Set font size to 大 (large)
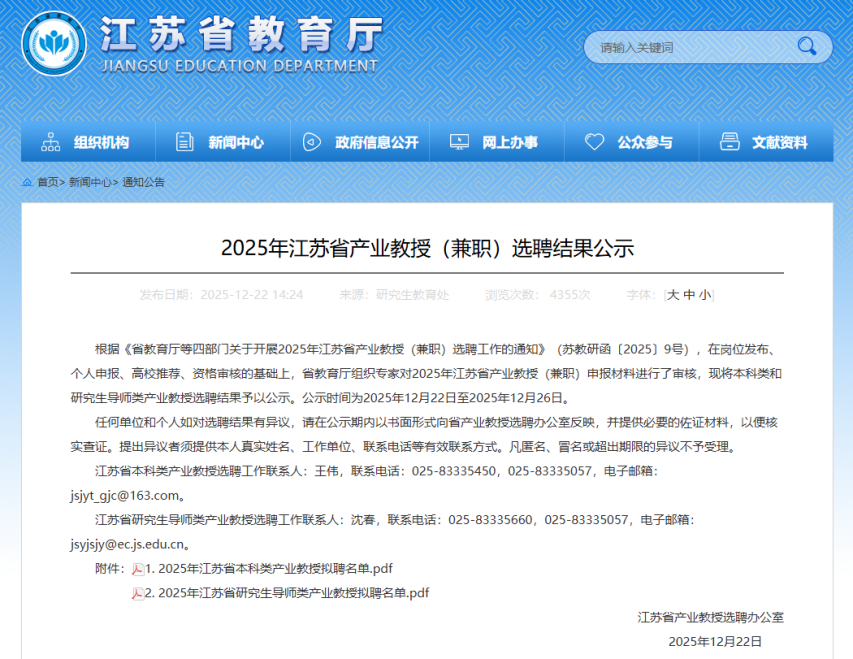This screenshot has height=659, width=853. (x=673, y=295)
